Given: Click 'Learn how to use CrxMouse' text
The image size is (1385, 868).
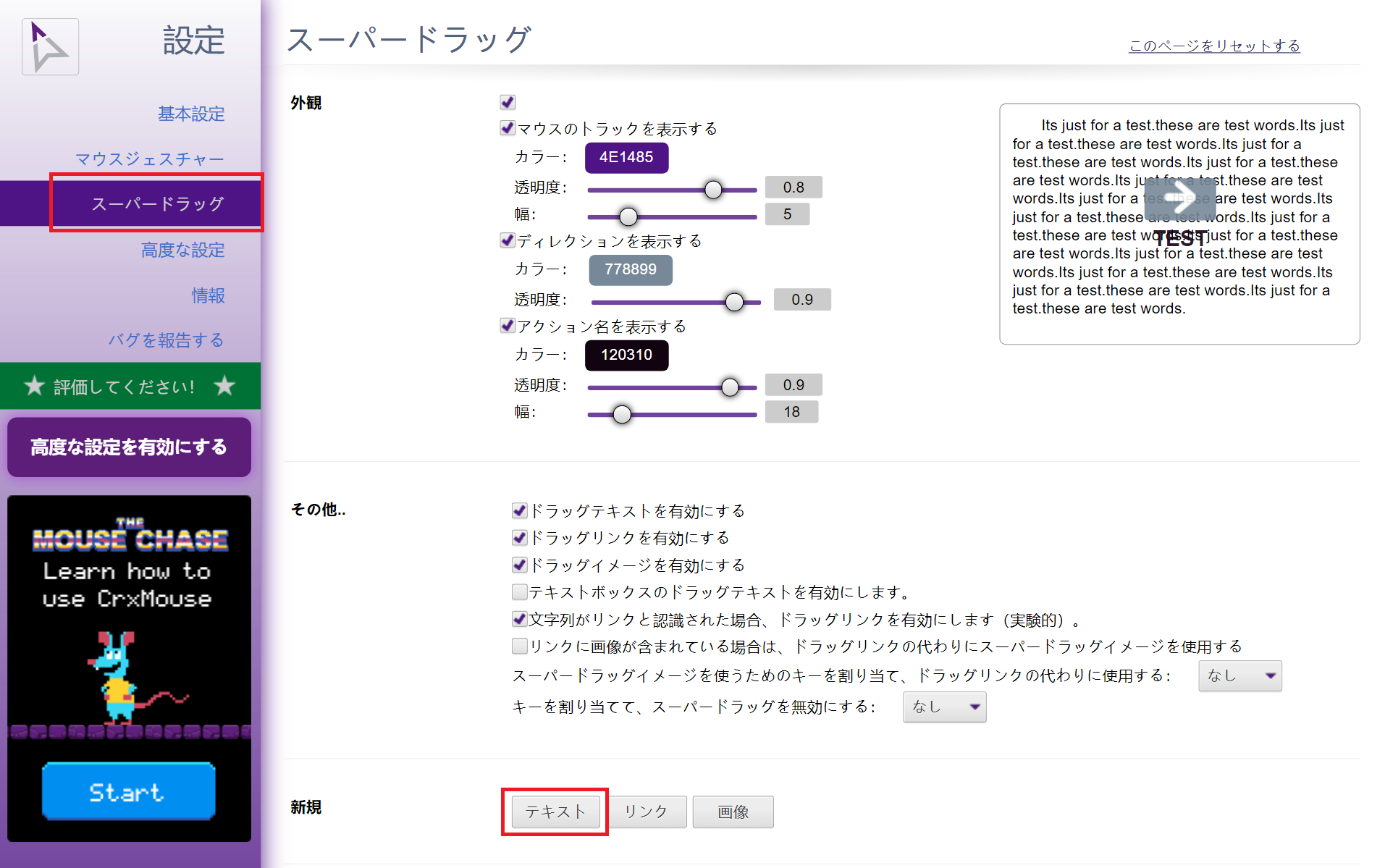Looking at the screenshot, I should (127, 585).
